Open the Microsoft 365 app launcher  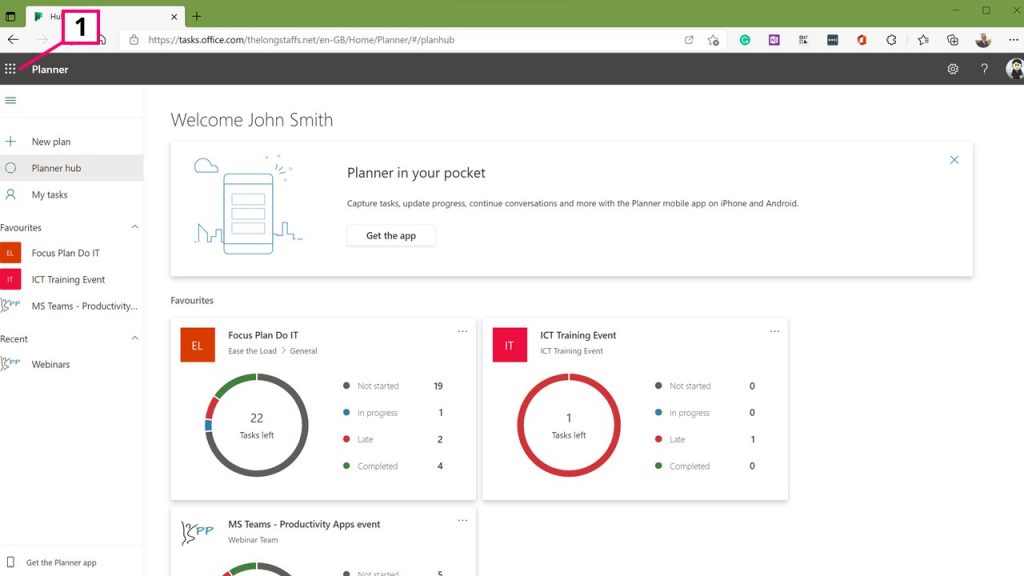[10, 68]
